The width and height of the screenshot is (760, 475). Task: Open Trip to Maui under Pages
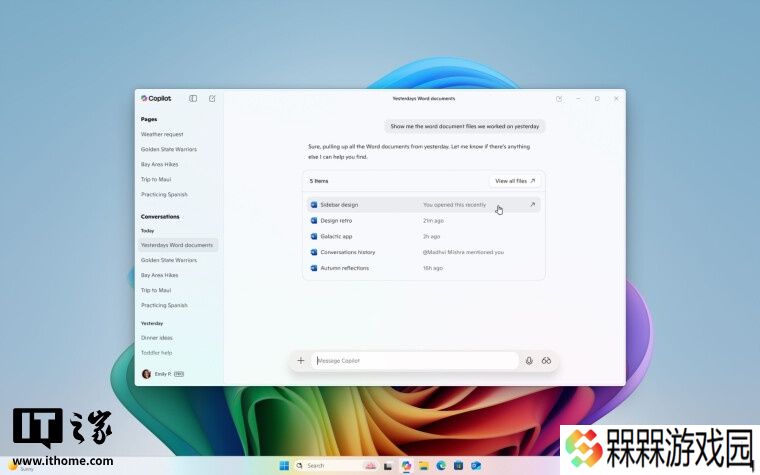tap(156, 179)
